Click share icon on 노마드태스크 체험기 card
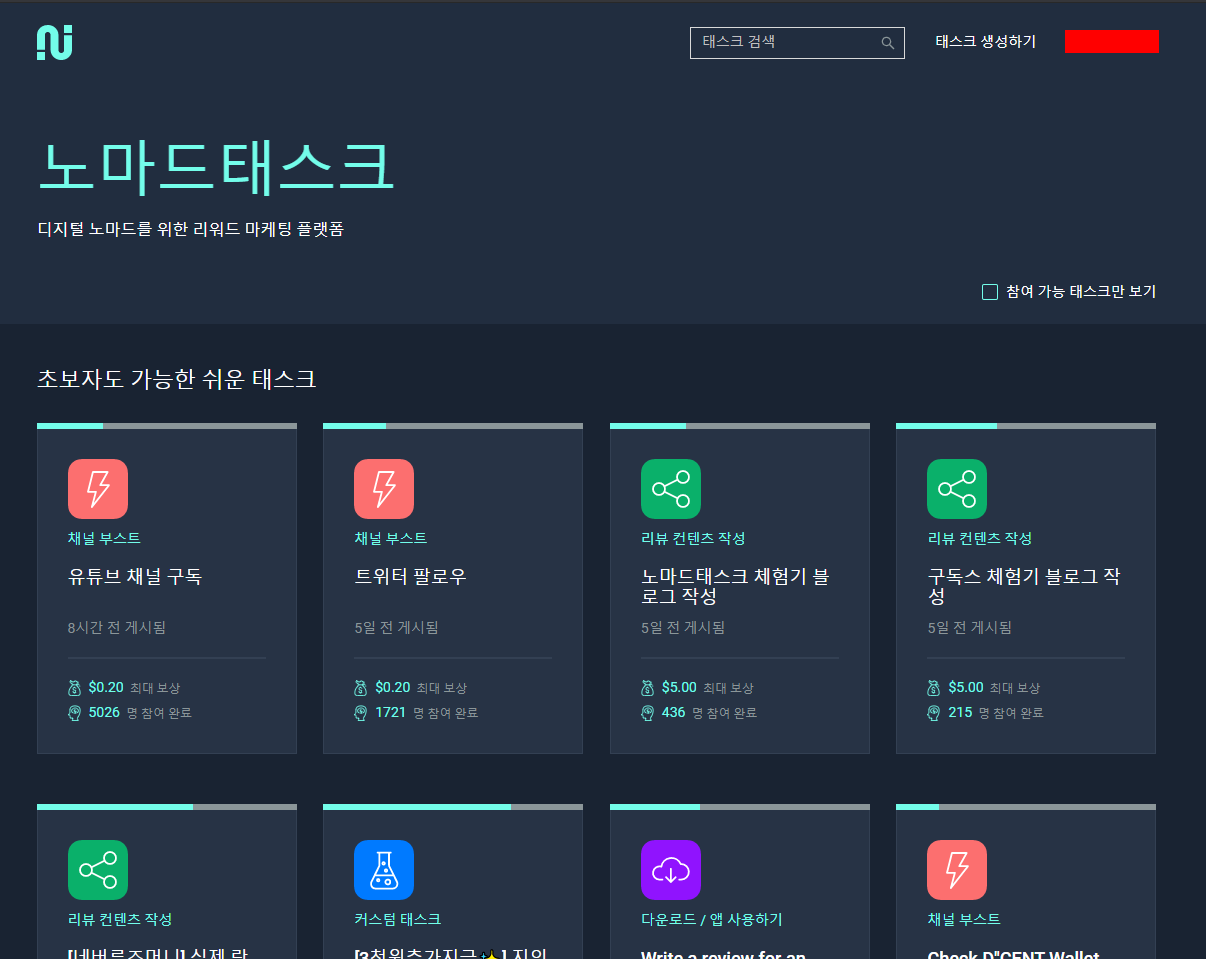 671,489
